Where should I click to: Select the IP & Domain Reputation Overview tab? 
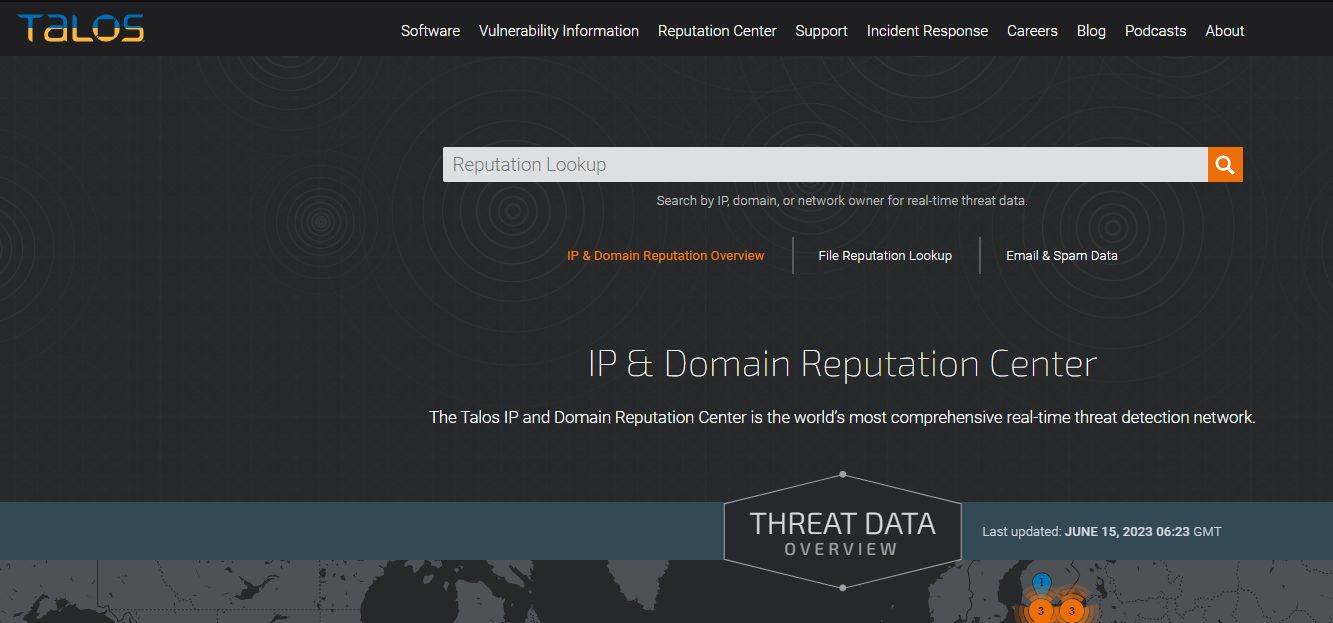(x=665, y=255)
